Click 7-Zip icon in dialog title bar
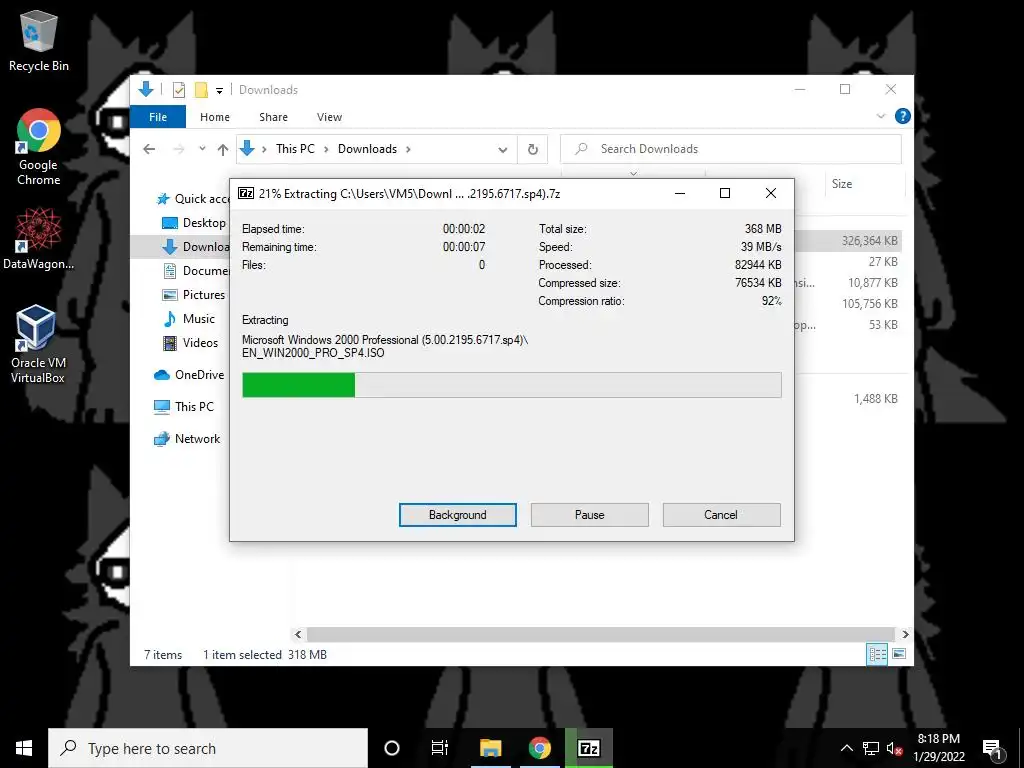This screenshot has width=1024, height=768. point(246,193)
